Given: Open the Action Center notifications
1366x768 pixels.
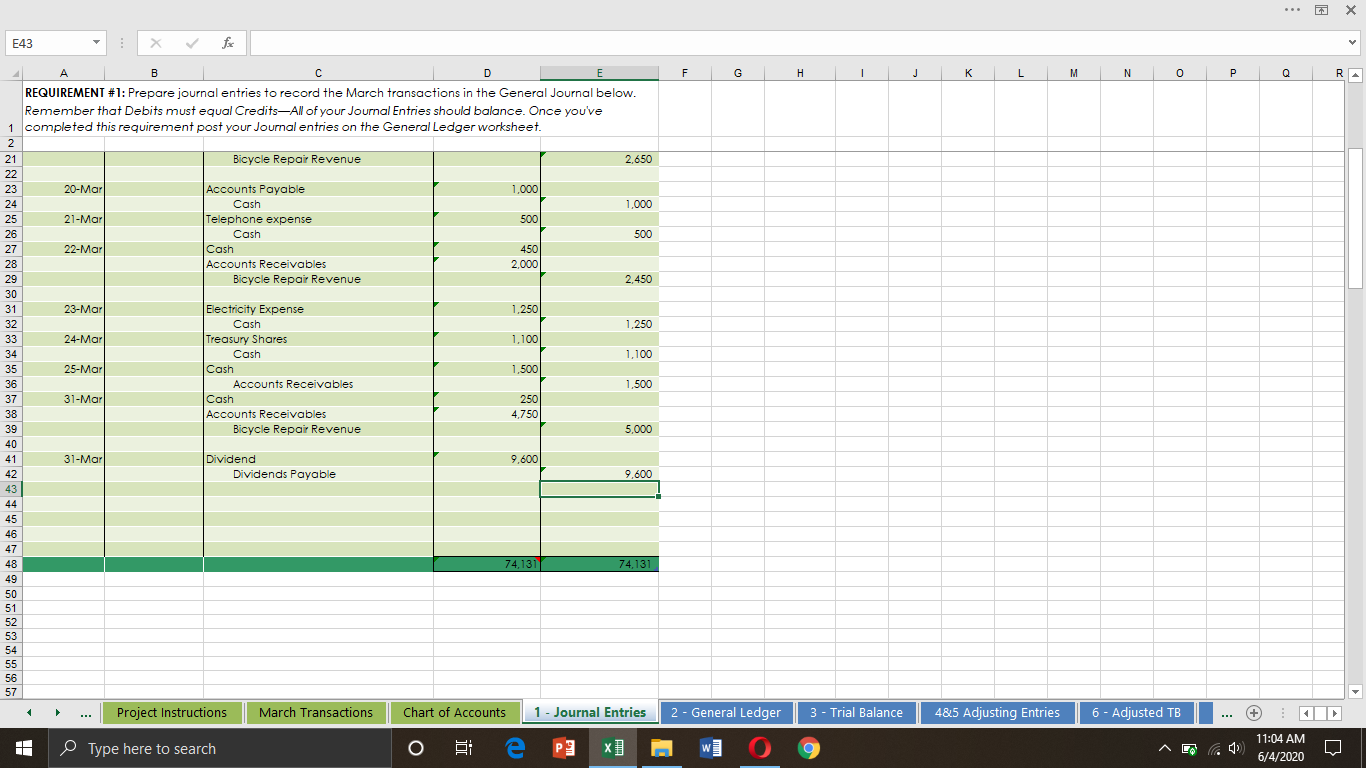Looking at the screenshot, I should [1334, 748].
